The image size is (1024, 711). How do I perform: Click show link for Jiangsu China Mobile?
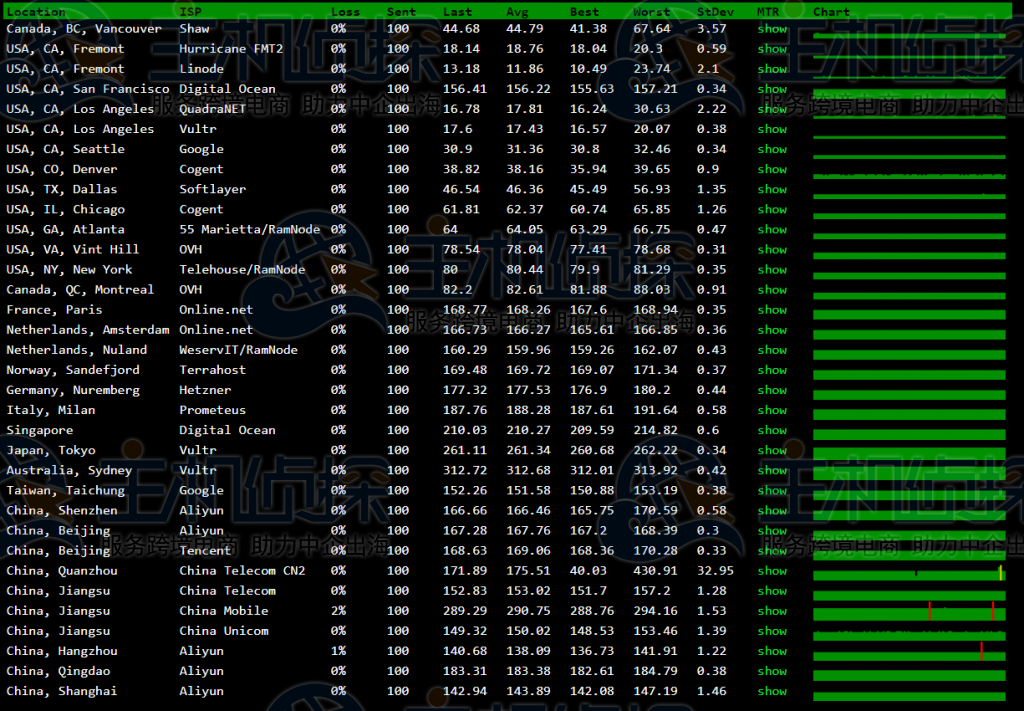point(772,611)
